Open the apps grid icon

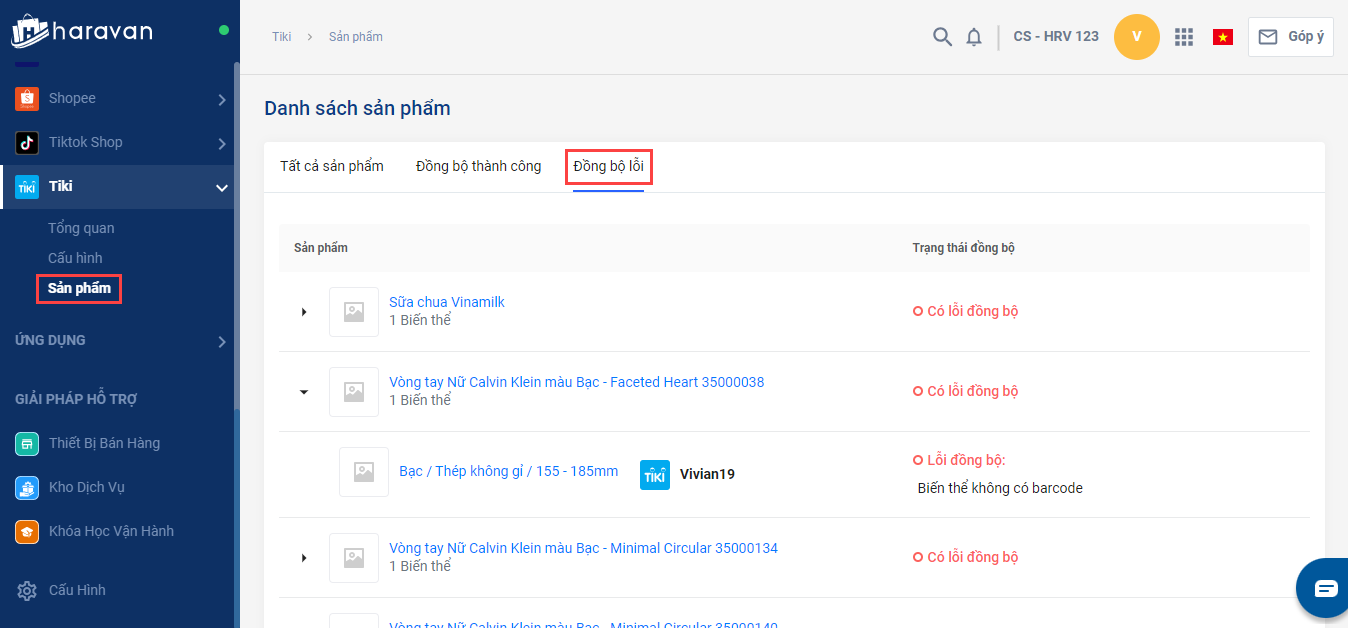(1184, 37)
